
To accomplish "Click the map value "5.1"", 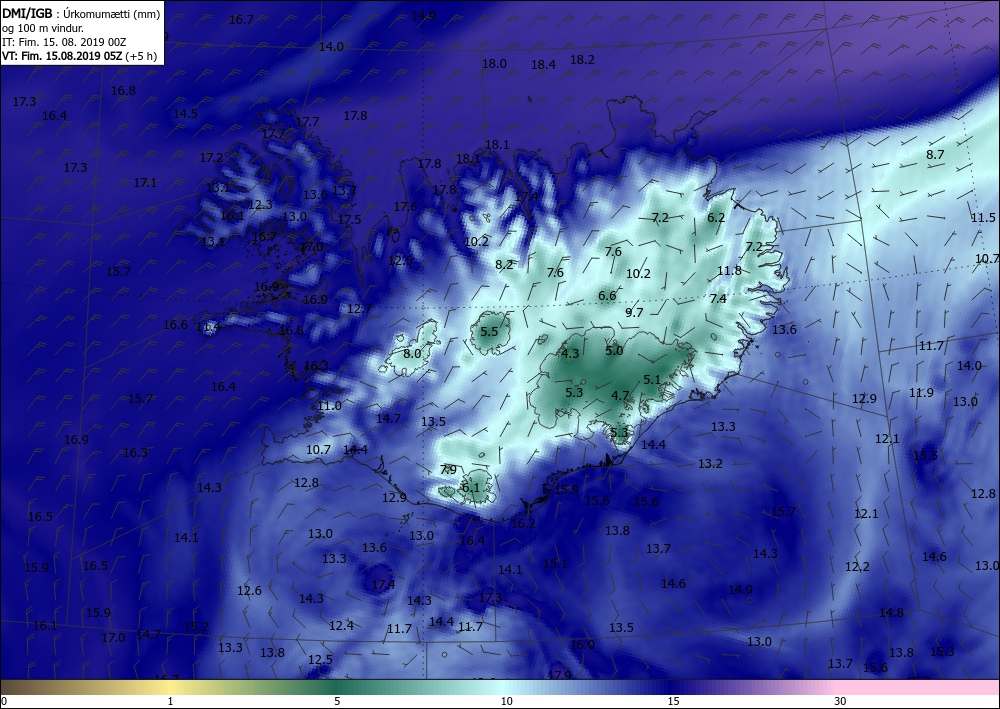I will tap(652, 379).
